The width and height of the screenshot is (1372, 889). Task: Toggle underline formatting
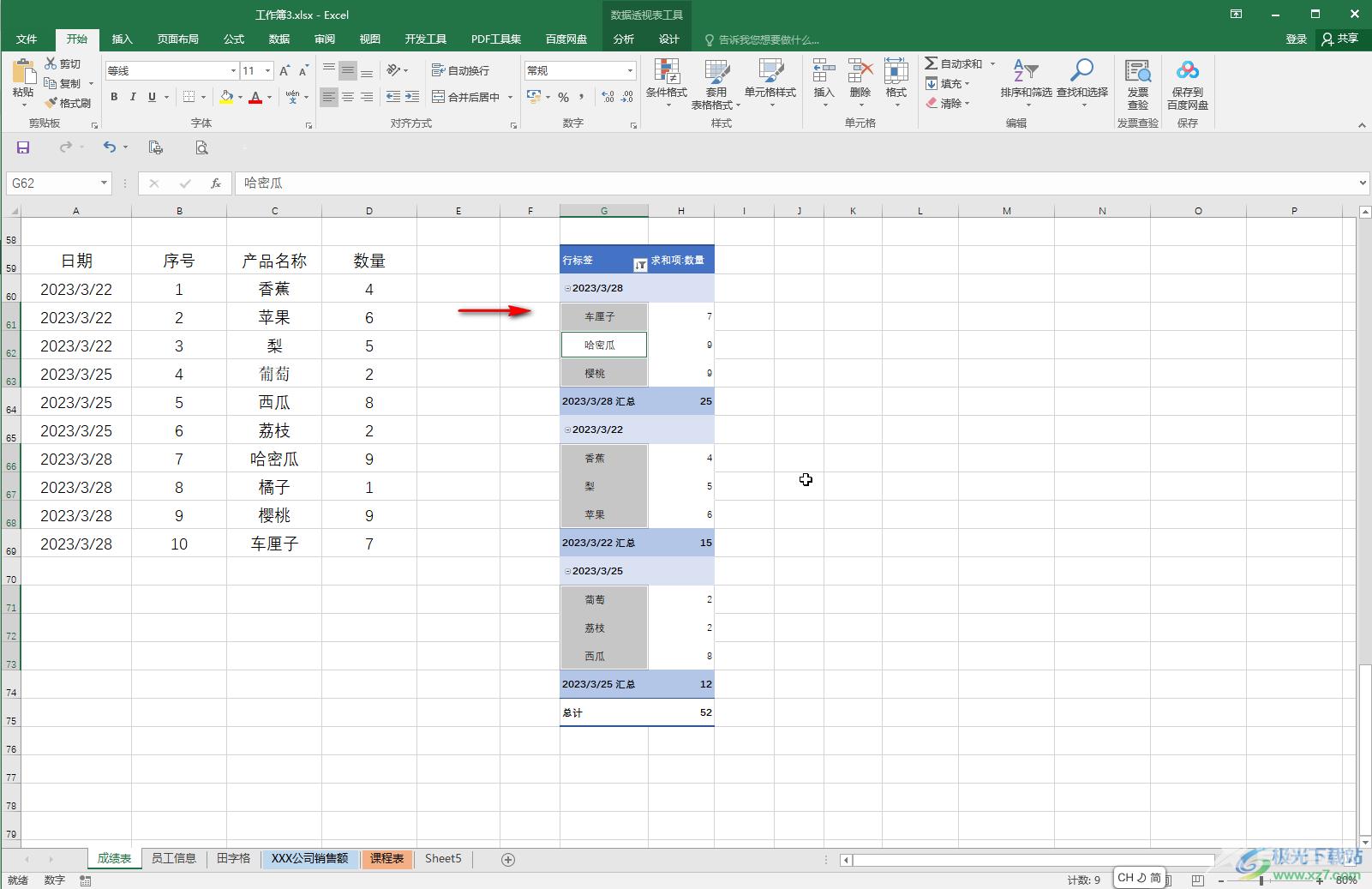click(x=152, y=97)
